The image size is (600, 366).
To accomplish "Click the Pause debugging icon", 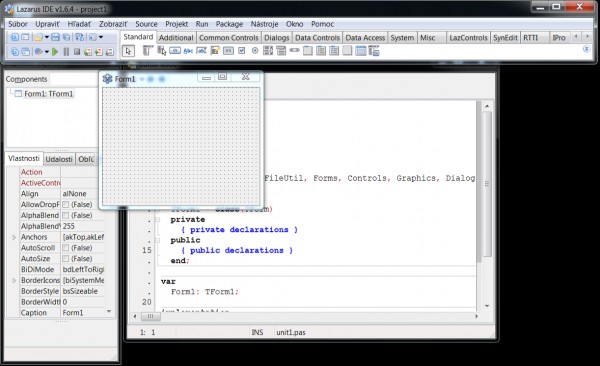I will [x=66, y=51].
